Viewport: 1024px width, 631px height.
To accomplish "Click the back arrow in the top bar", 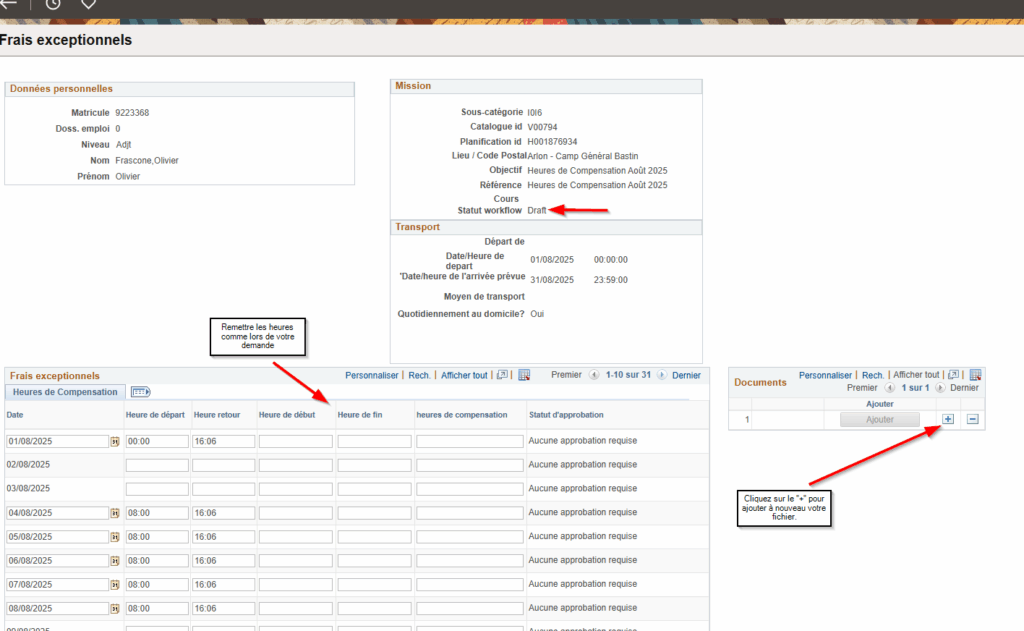I will click(x=9, y=4).
